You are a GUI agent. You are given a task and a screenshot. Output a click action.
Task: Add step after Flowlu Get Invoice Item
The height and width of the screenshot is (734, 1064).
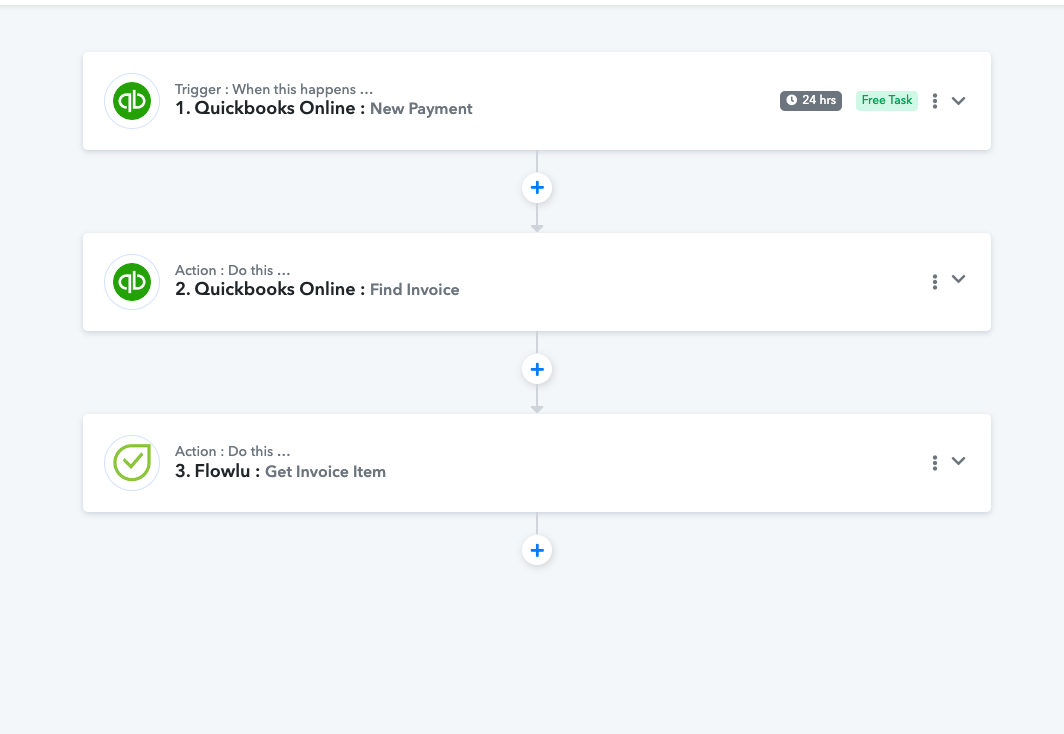click(537, 550)
